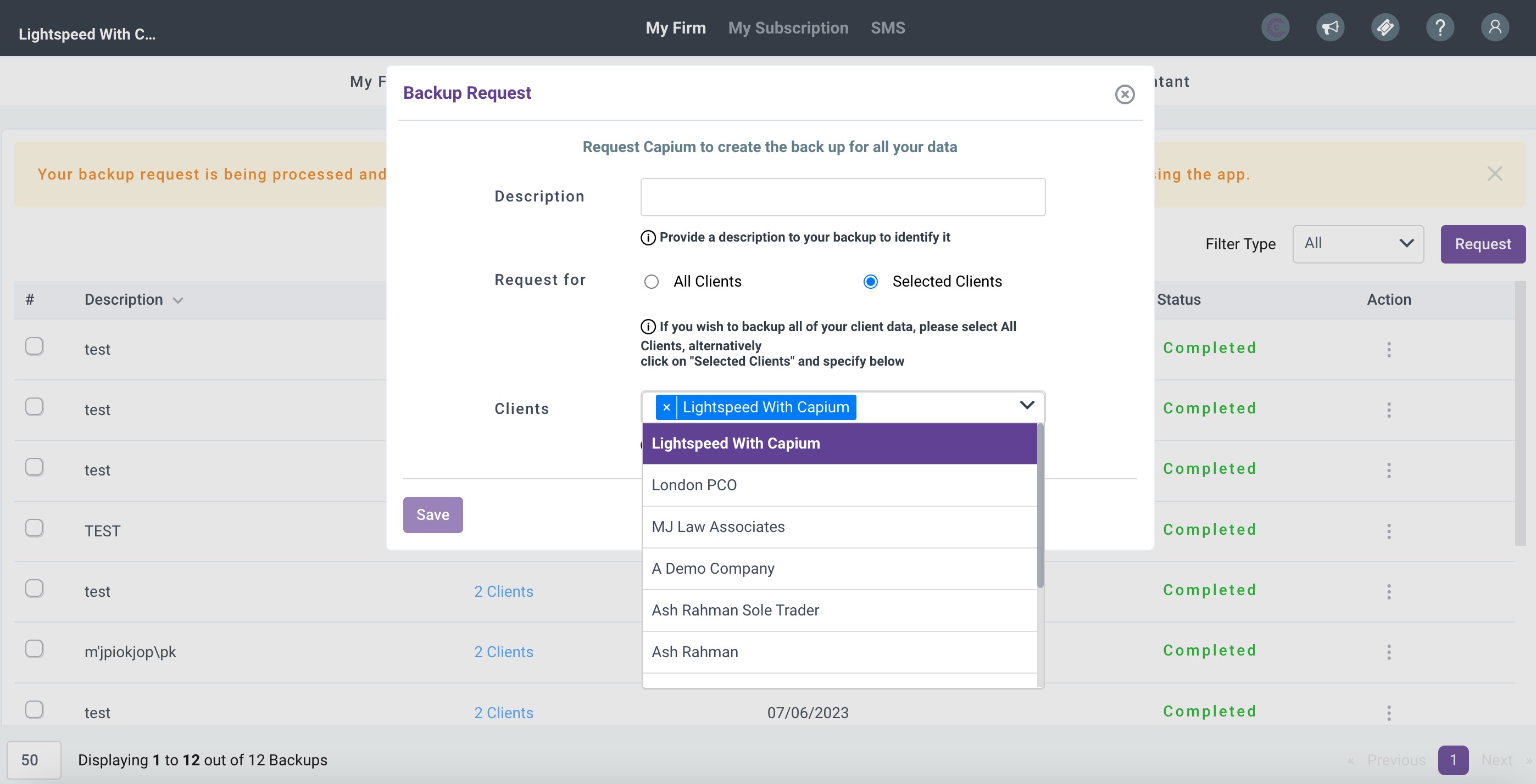Open action menu for first test backup
Image resolution: width=1536 pixels, height=784 pixels.
[x=1388, y=350]
